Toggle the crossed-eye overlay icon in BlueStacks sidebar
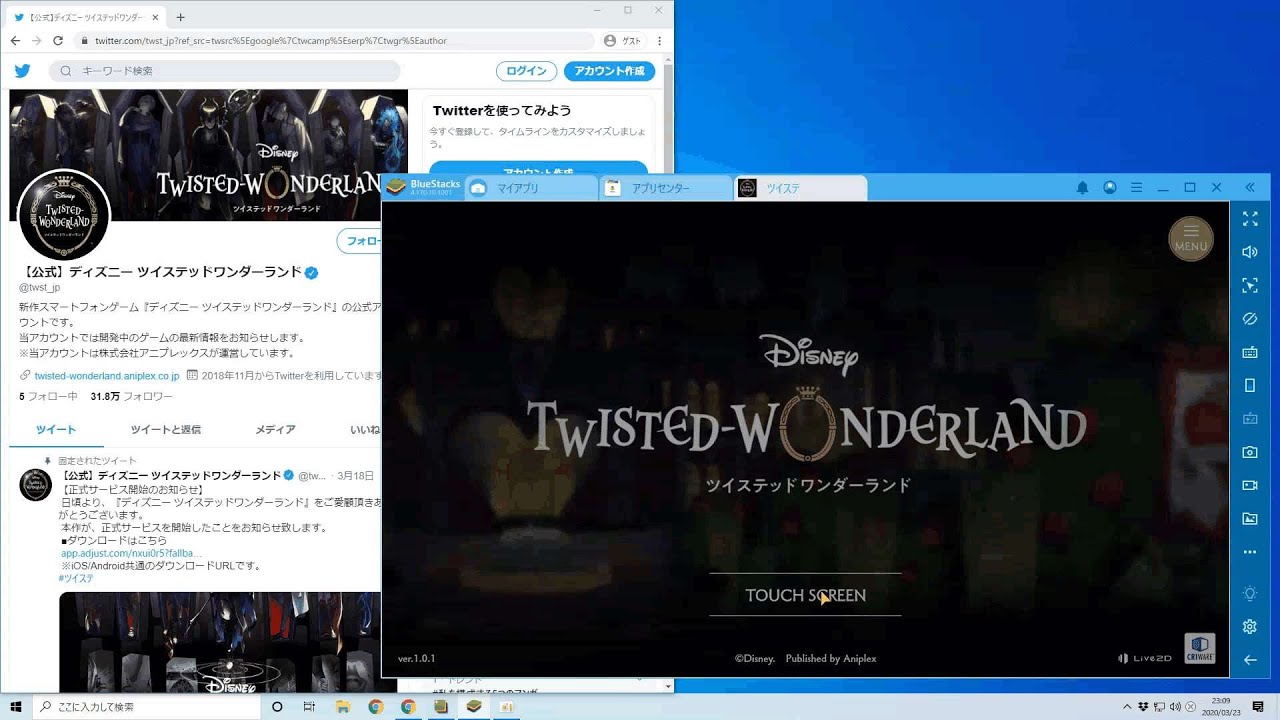The width and height of the screenshot is (1280, 720). coord(1249,319)
